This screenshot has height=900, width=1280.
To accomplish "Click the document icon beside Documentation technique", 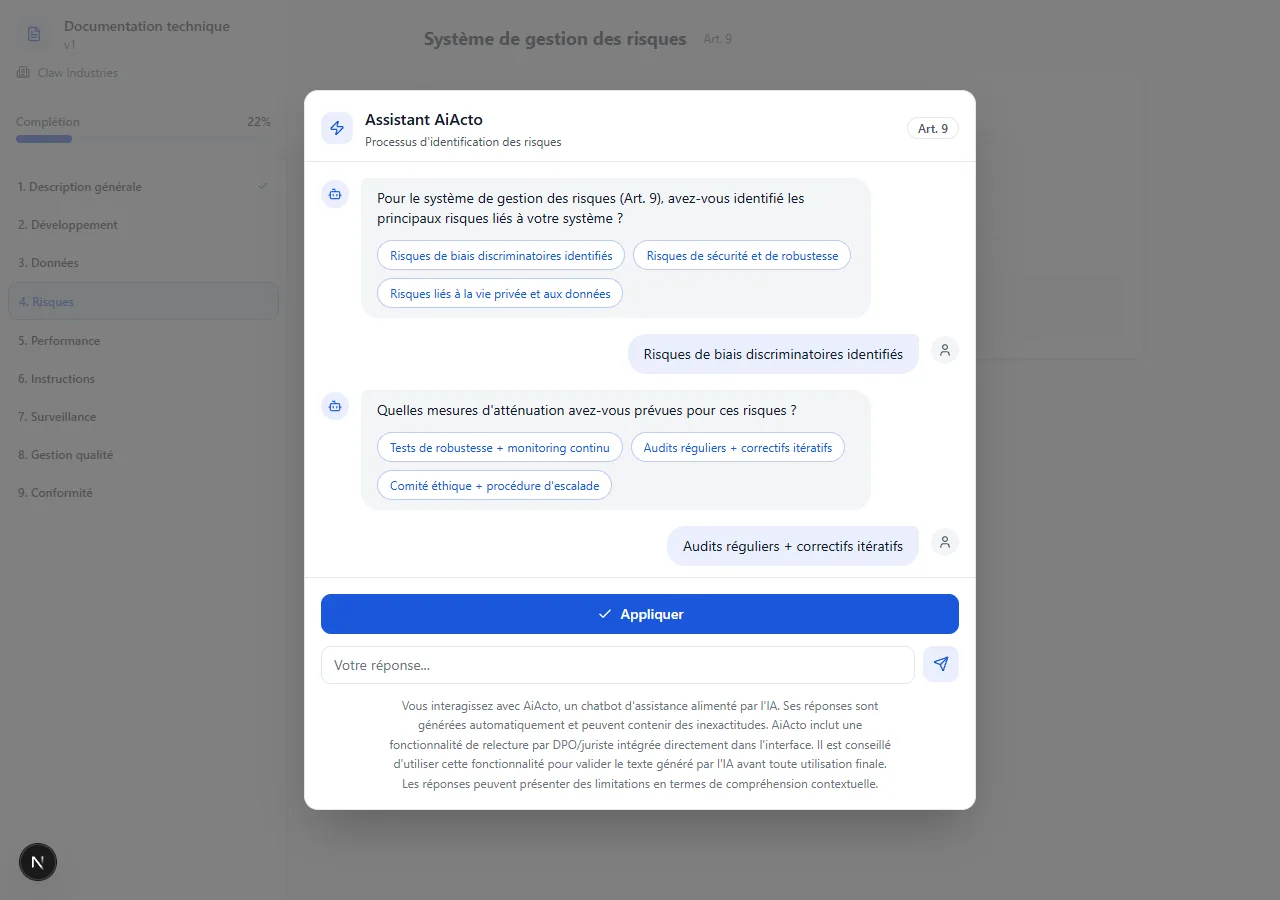I will coord(34,34).
